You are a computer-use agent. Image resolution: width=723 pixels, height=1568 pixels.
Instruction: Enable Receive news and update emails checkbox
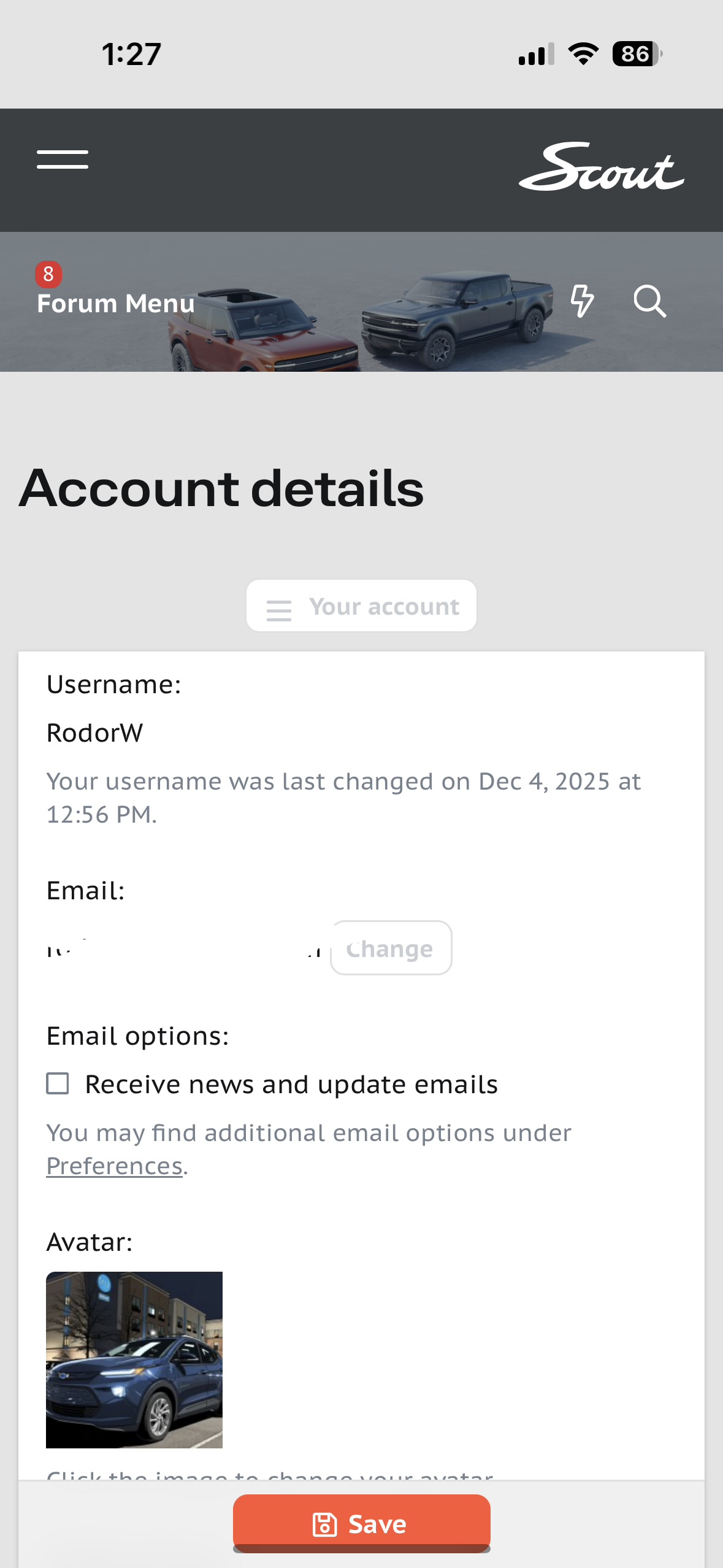point(58,1083)
